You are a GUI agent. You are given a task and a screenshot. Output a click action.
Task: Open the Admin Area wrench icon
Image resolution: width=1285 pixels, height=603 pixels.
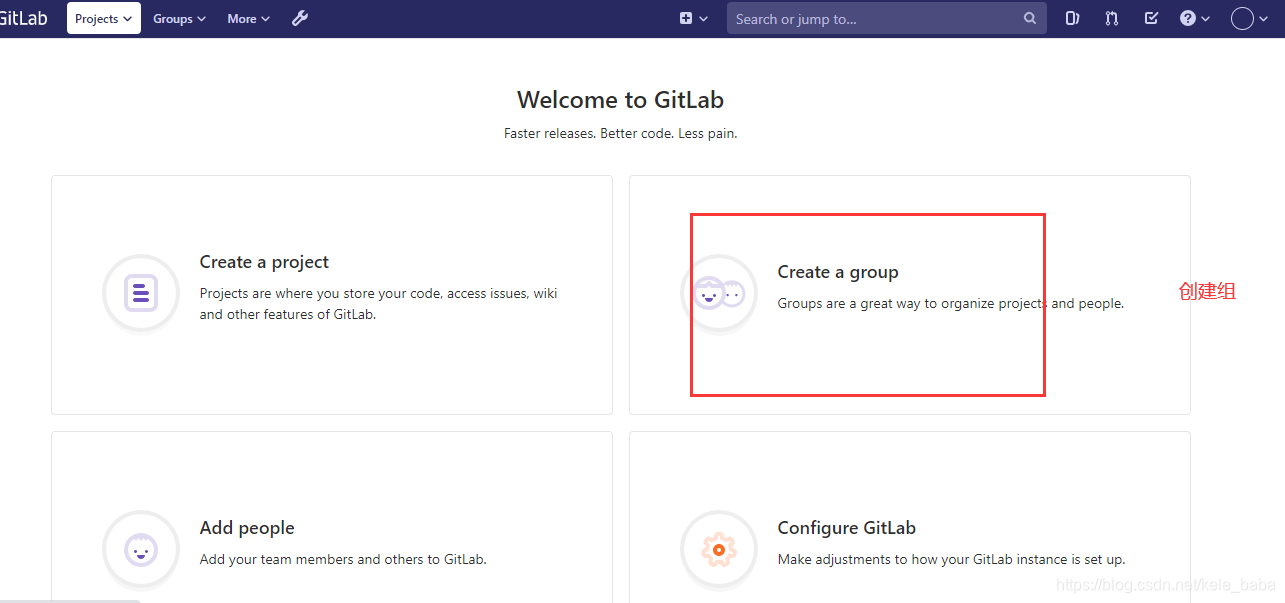(300, 18)
